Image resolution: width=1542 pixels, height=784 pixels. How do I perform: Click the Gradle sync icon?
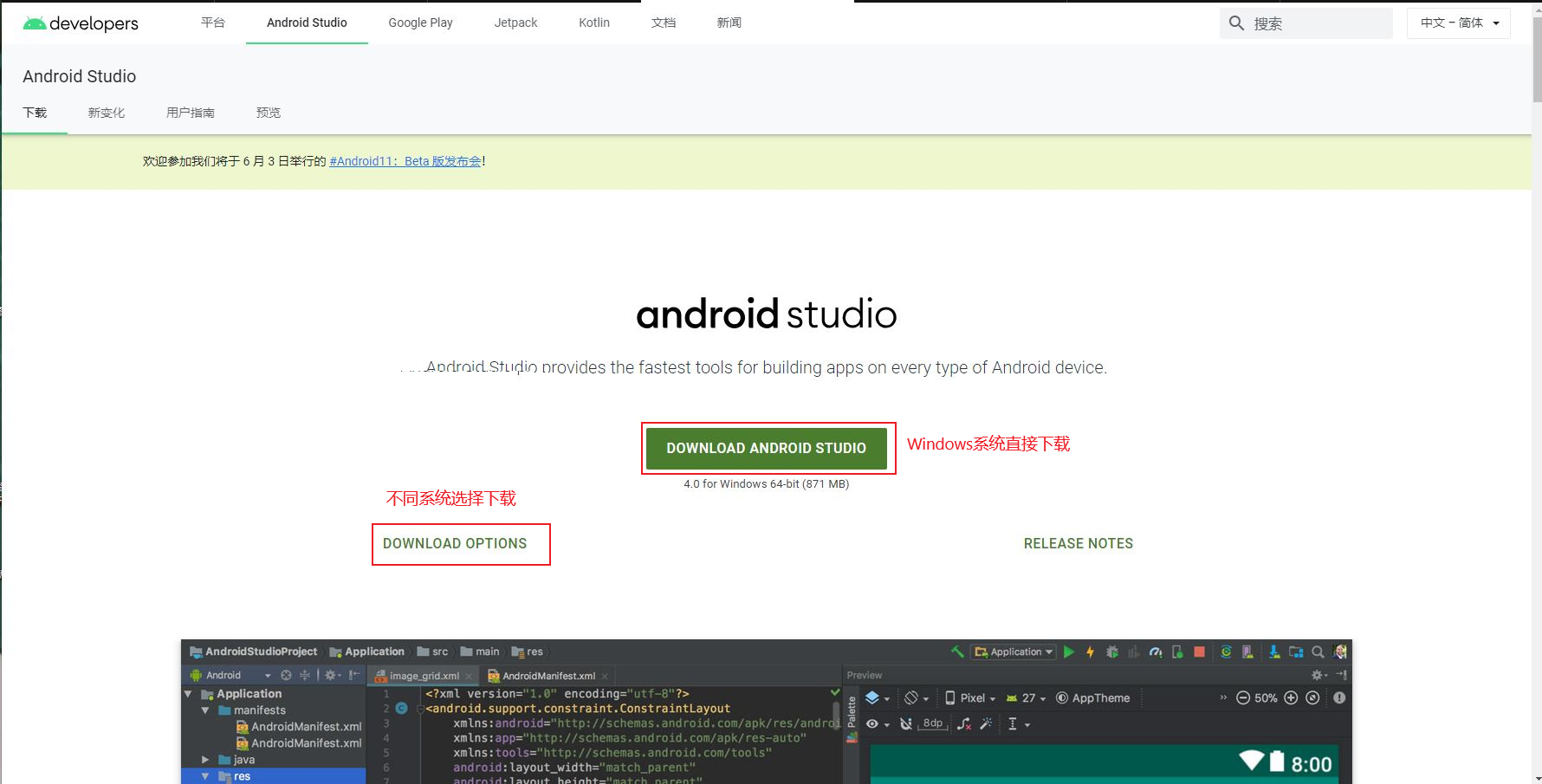click(1226, 651)
